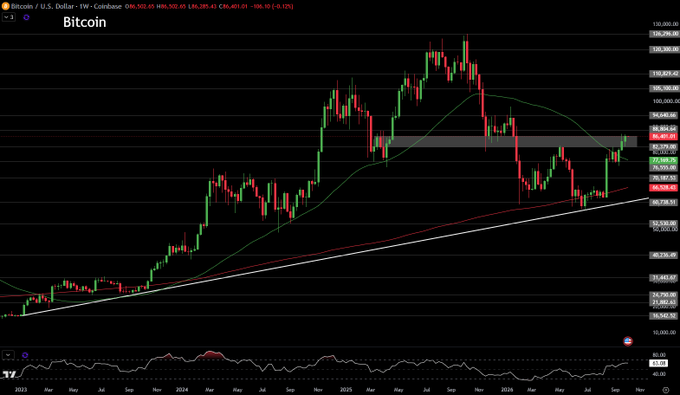Select the 60,738.51 price level label

(x=664, y=202)
